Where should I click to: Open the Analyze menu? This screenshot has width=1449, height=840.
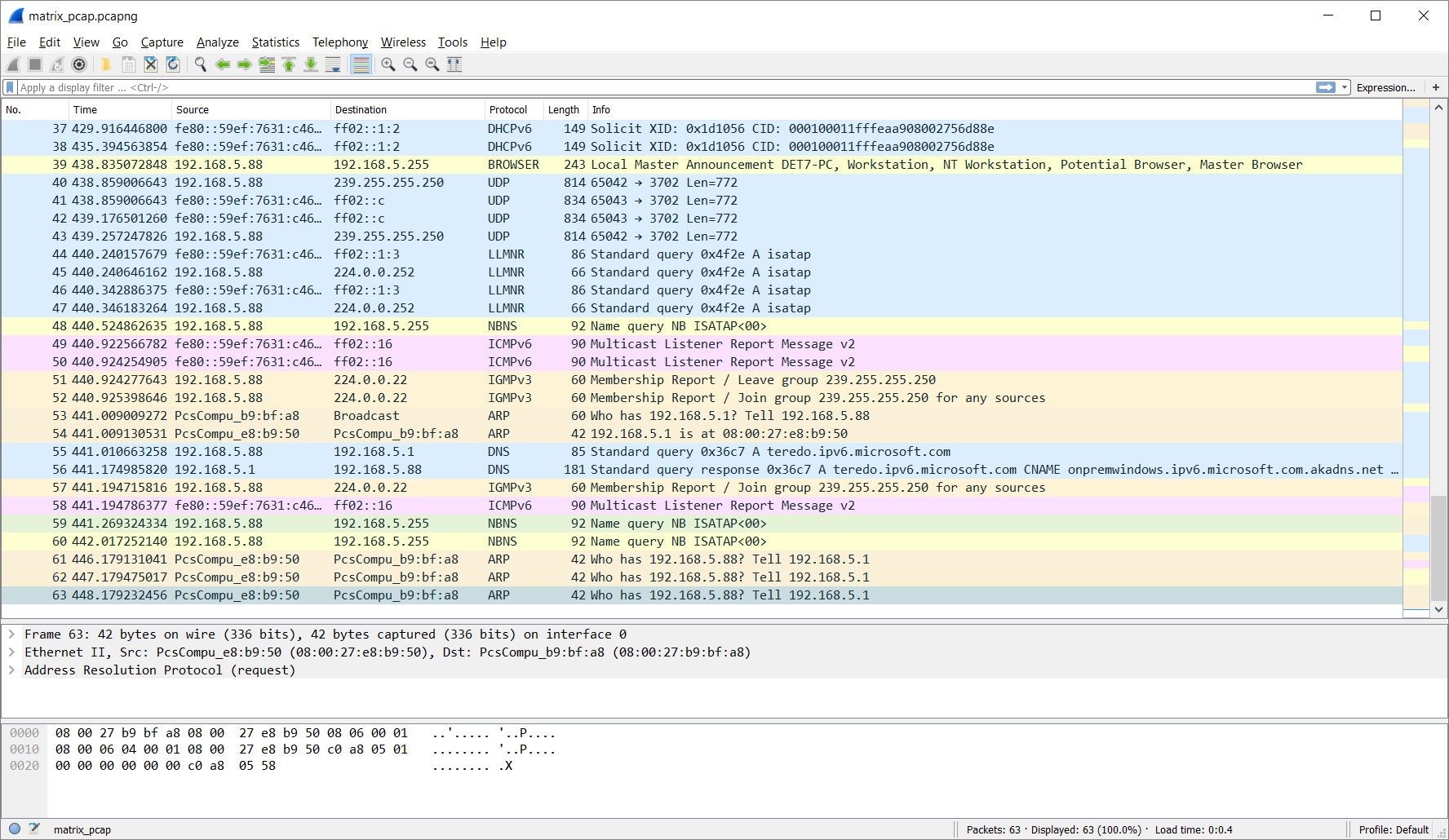217,42
